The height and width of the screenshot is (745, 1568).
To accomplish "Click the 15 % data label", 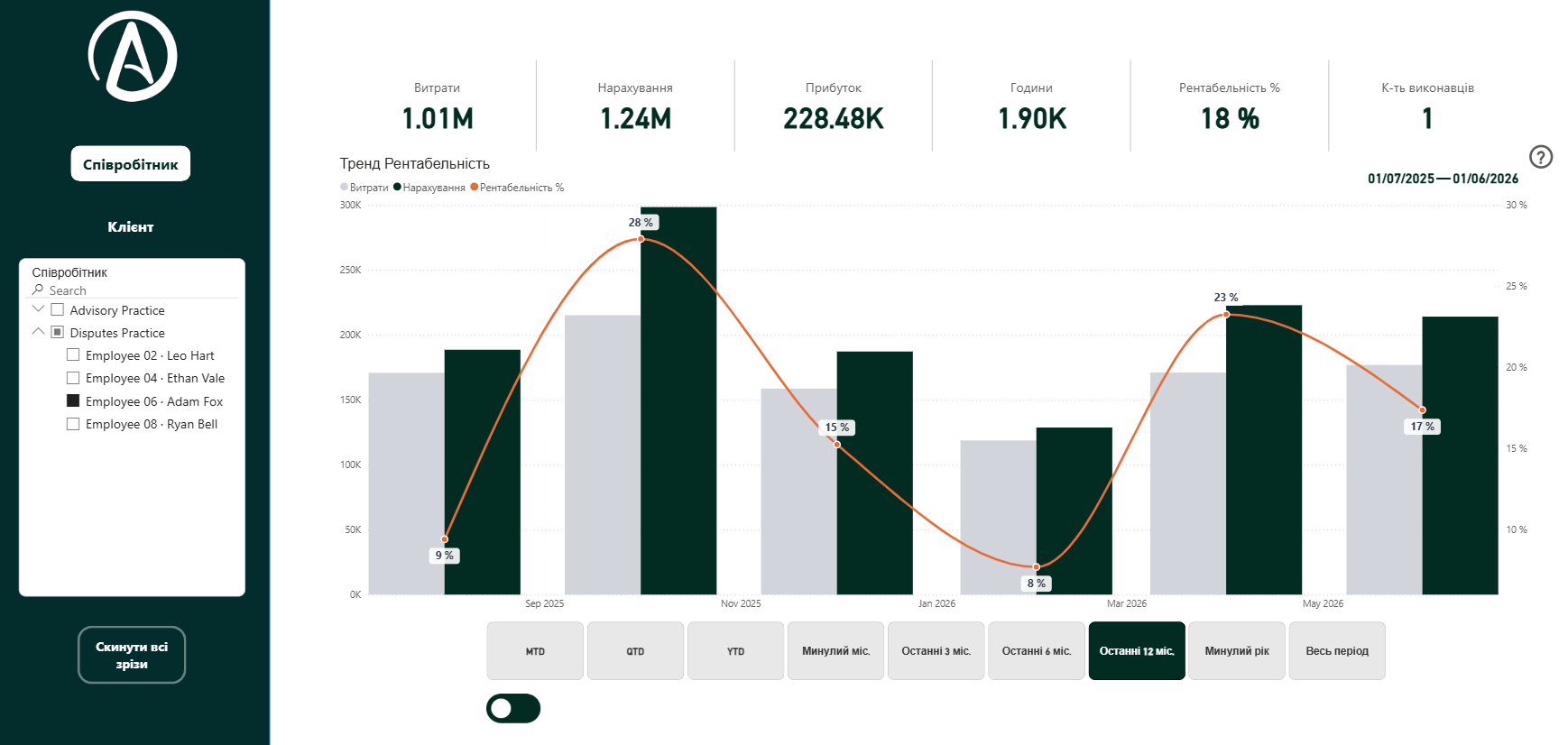I will tap(837, 428).
